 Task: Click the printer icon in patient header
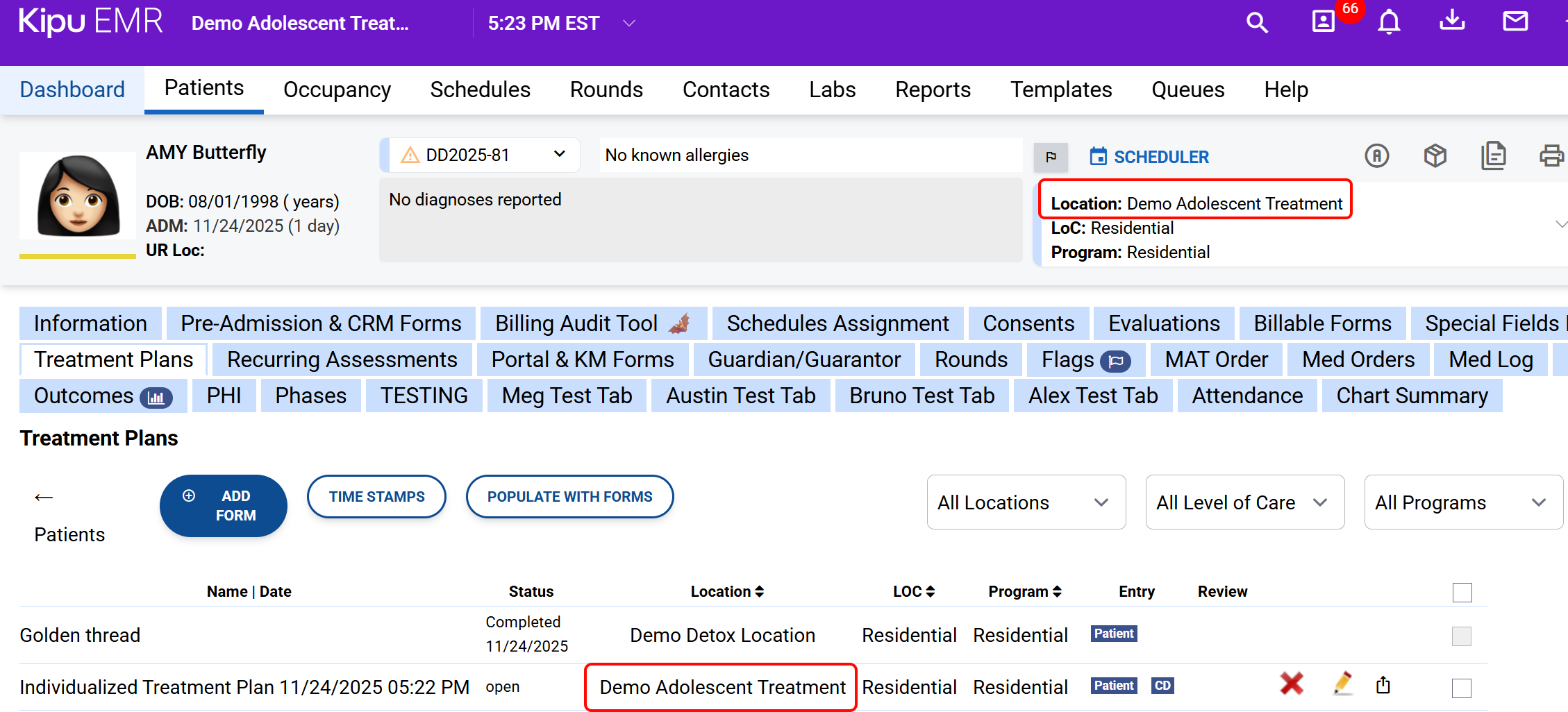pyautogui.click(x=1551, y=155)
